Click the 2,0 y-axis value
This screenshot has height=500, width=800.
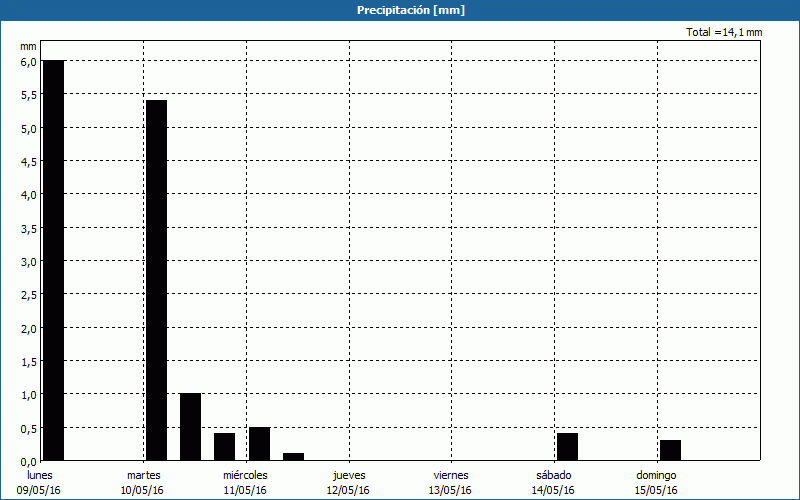pyautogui.click(x=29, y=329)
